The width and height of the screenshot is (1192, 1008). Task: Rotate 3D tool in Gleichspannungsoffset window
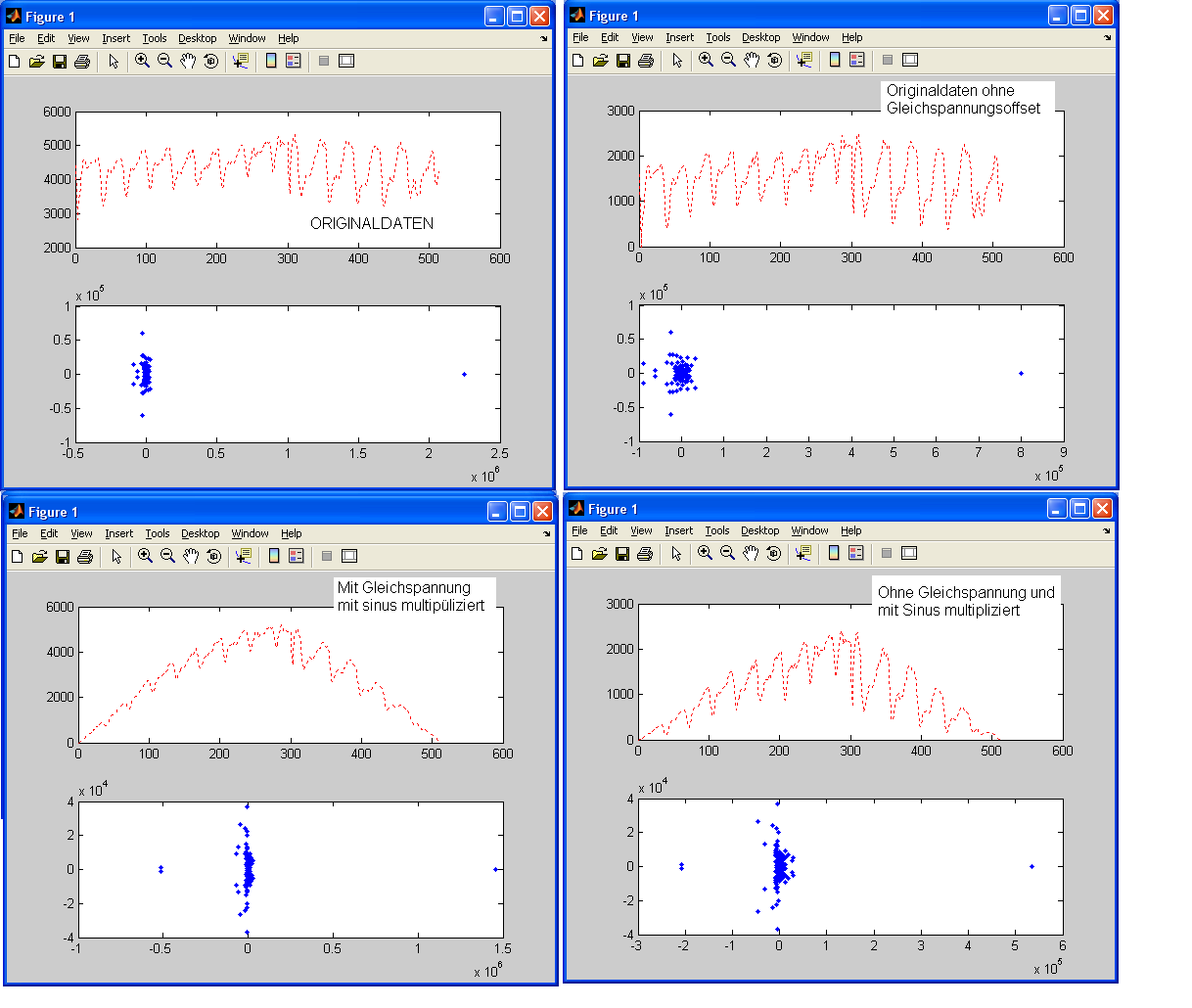774,60
